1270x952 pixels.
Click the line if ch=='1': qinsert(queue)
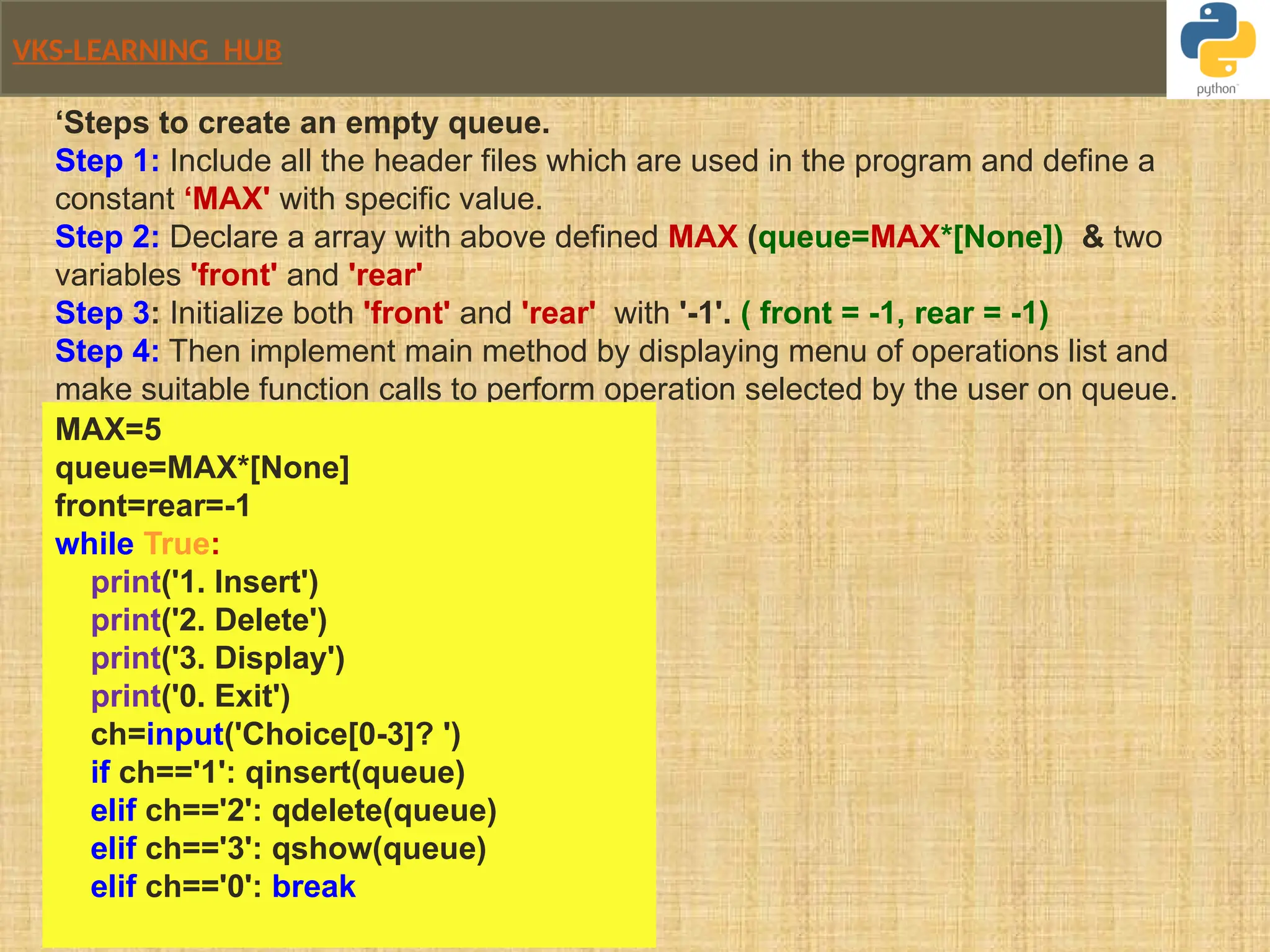click(278, 773)
